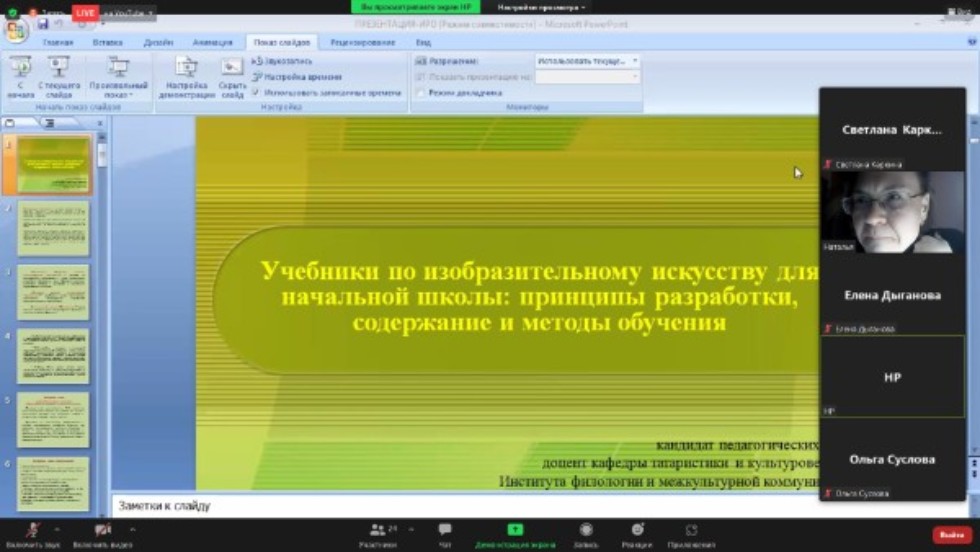The height and width of the screenshot is (552, 980).
Task: Click the Record (Запись) icon in Zoom
Action: pos(586,529)
